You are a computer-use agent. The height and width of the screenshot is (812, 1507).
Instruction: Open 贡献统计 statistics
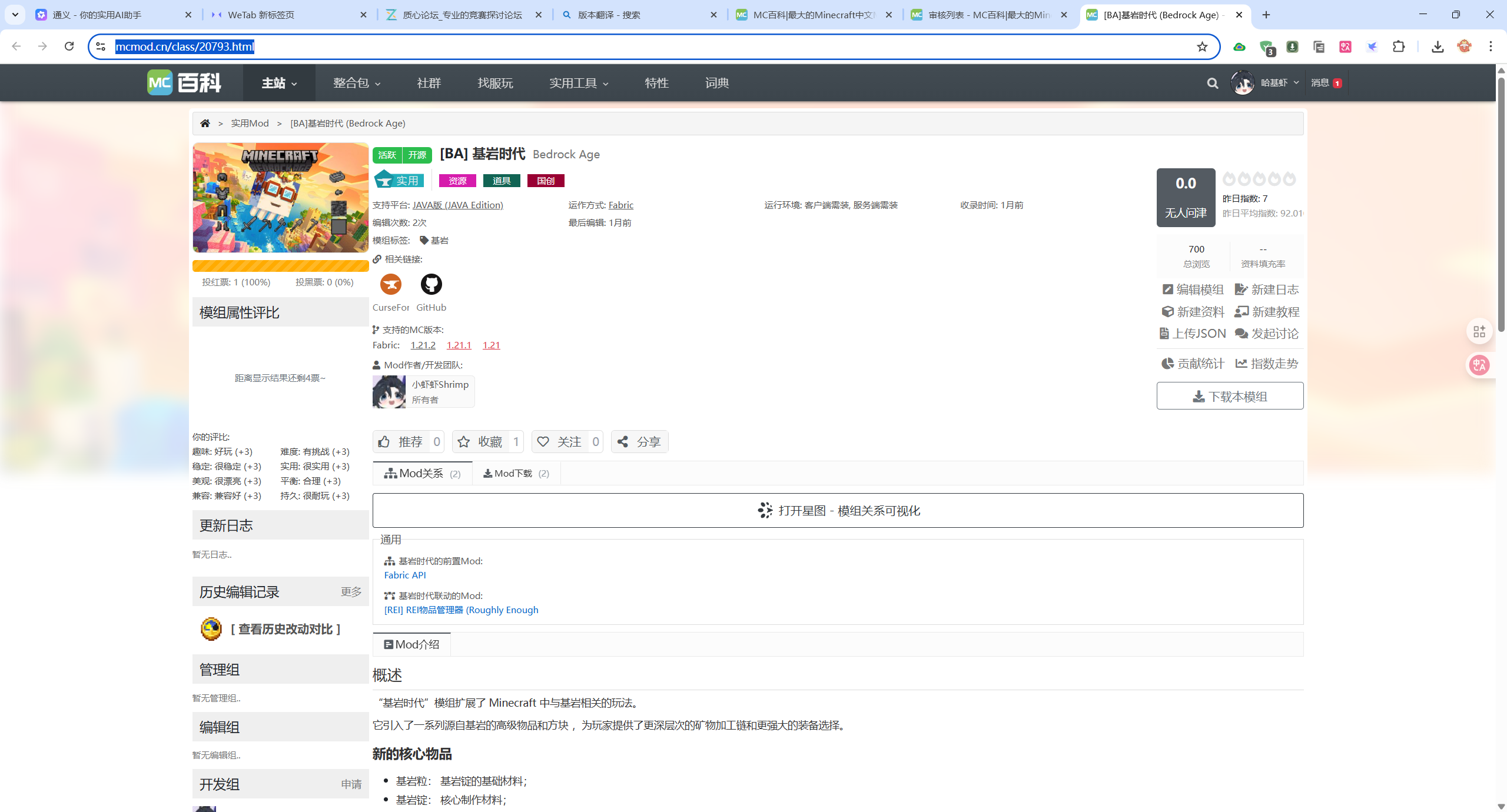pyautogui.click(x=1193, y=364)
